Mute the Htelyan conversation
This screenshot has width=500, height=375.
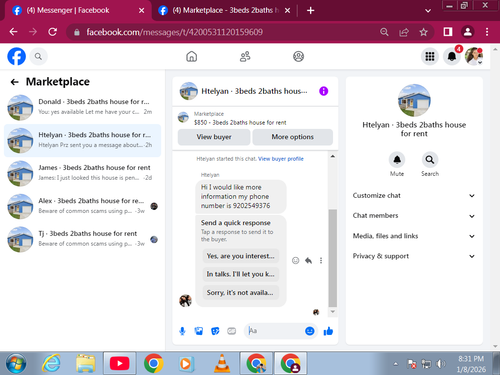[397, 160]
